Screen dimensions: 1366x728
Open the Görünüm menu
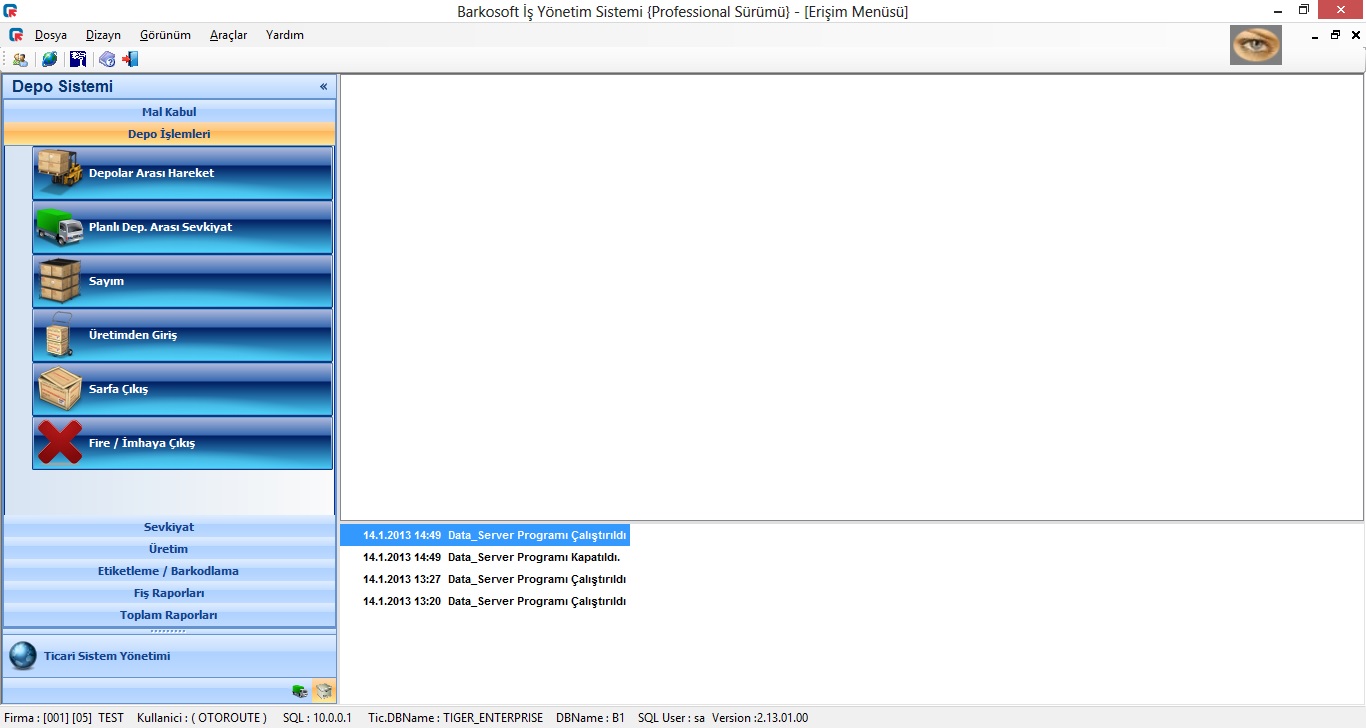(x=165, y=35)
